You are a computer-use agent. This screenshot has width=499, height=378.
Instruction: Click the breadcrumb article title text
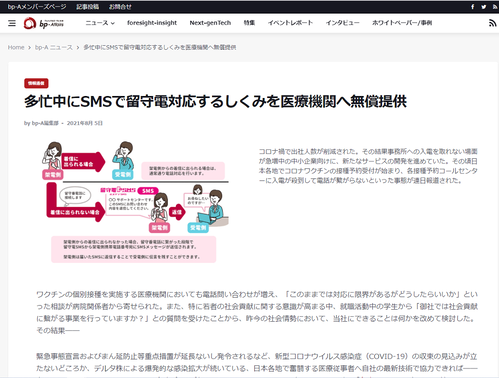click(x=160, y=47)
